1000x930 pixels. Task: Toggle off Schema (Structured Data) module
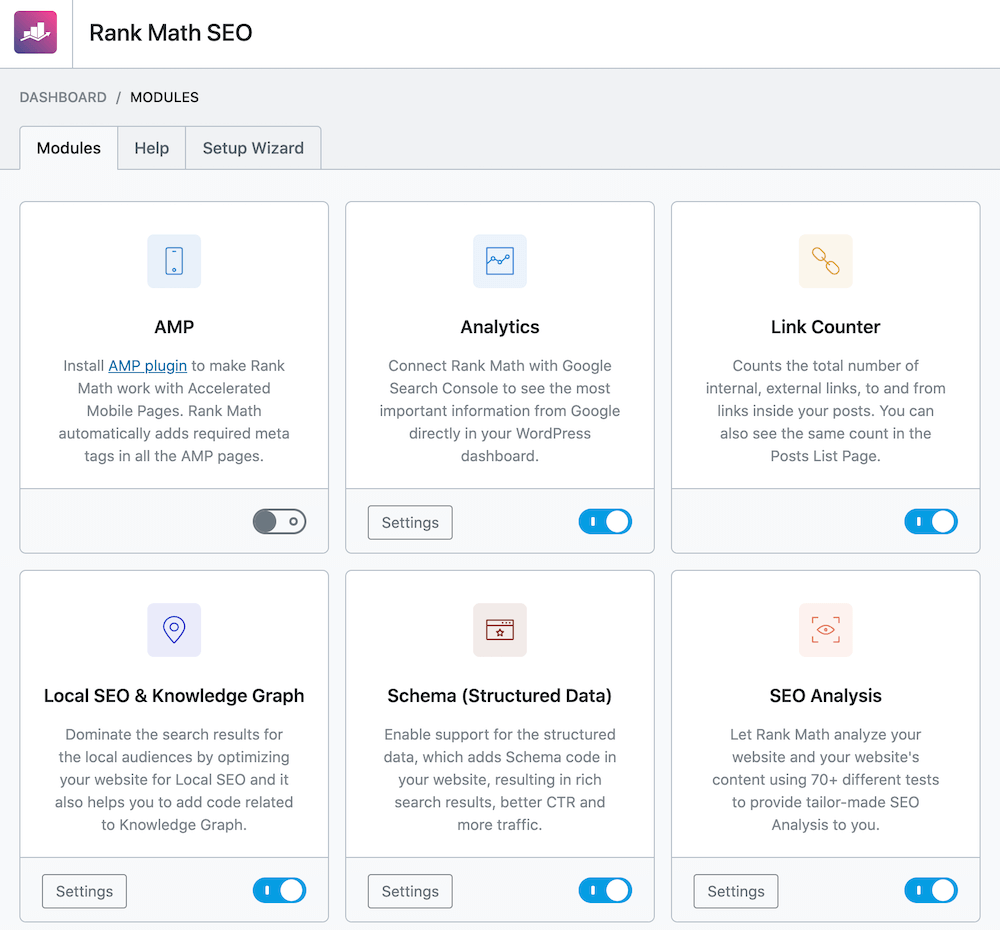point(605,890)
